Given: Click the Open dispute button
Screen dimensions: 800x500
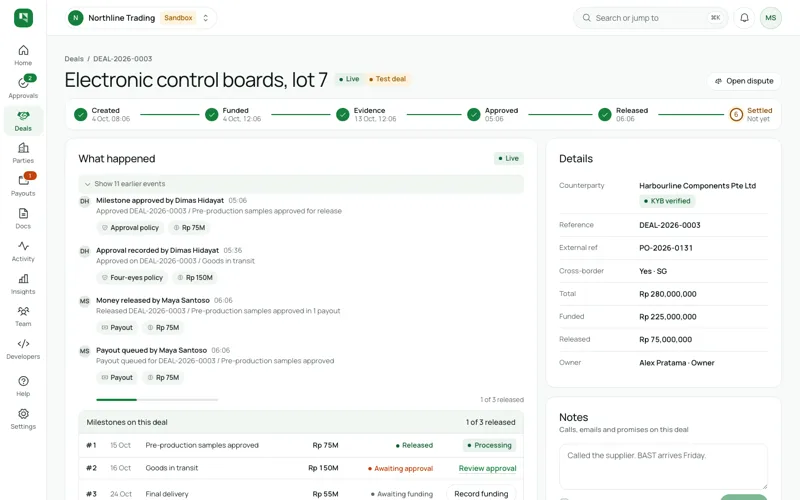Looking at the screenshot, I should pos(744,81).
